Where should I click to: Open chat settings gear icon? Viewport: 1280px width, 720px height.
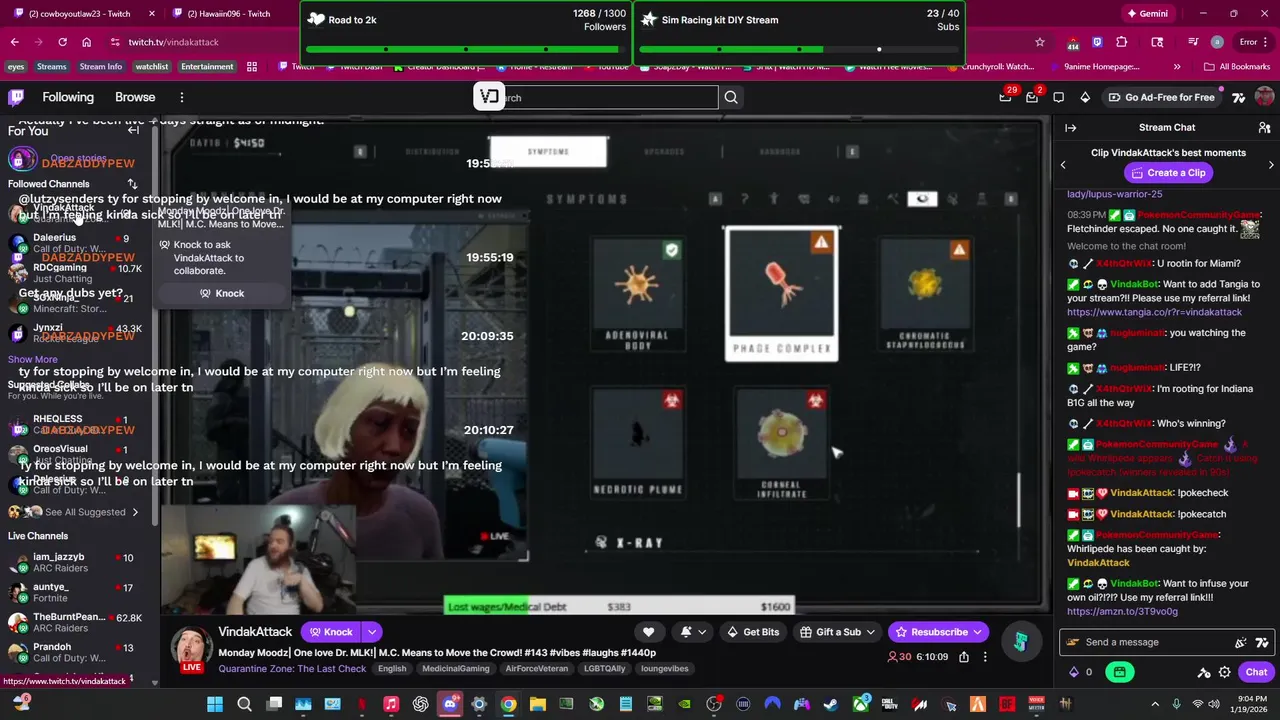[x=1224, y=672]
